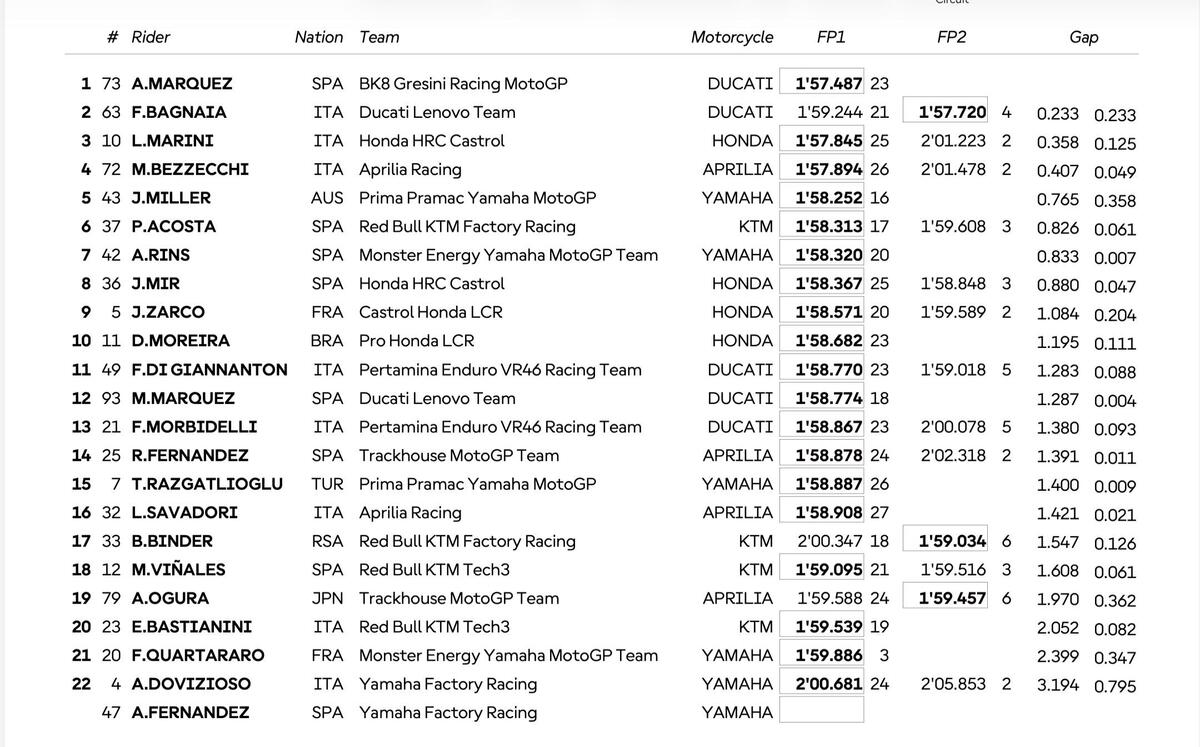The image size is (1200, 747).
Task: Click Red Bull KTM Tech3 for M.VIÑALES
Action: pos(434,570)
